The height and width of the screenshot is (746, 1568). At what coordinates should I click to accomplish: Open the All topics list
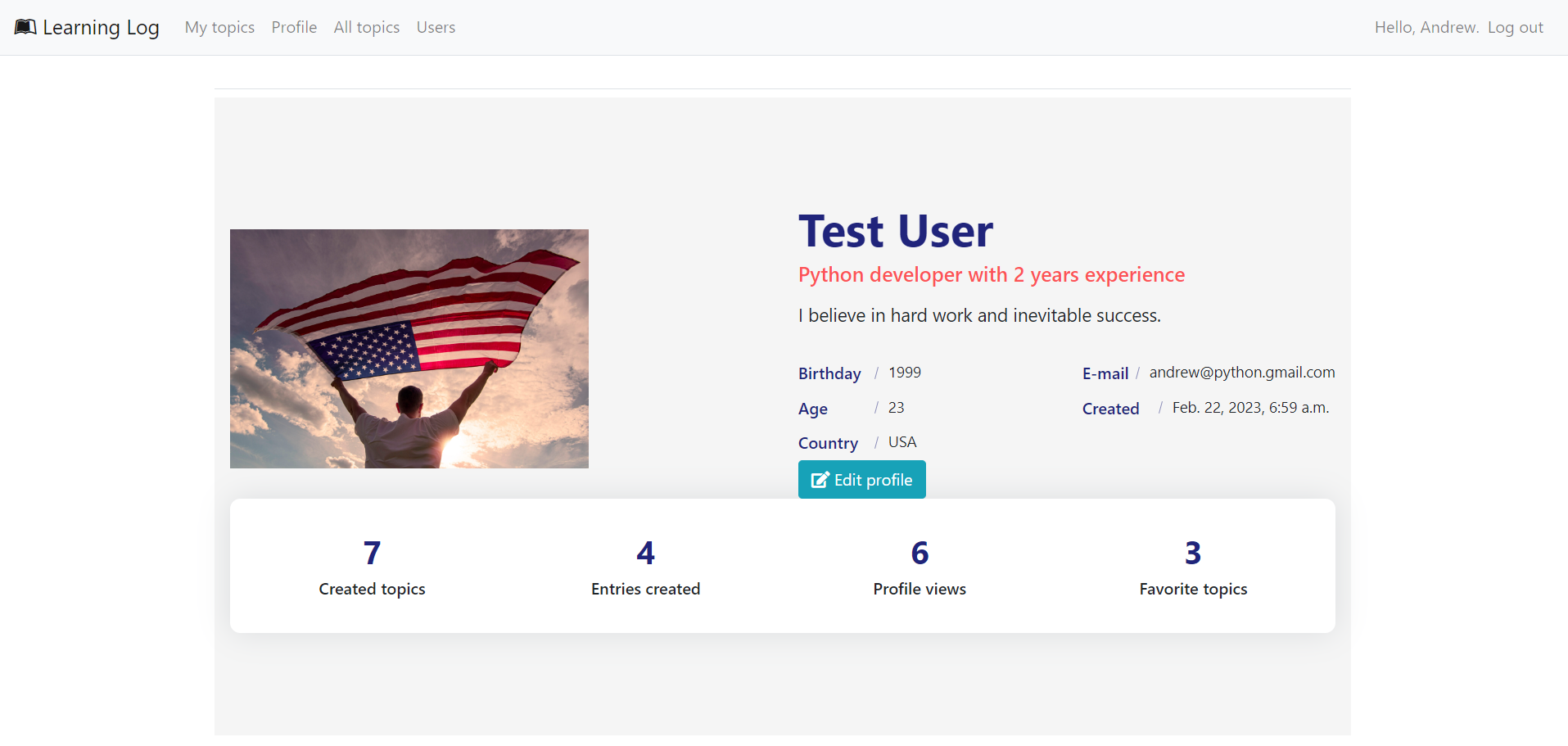click(366, 27)
